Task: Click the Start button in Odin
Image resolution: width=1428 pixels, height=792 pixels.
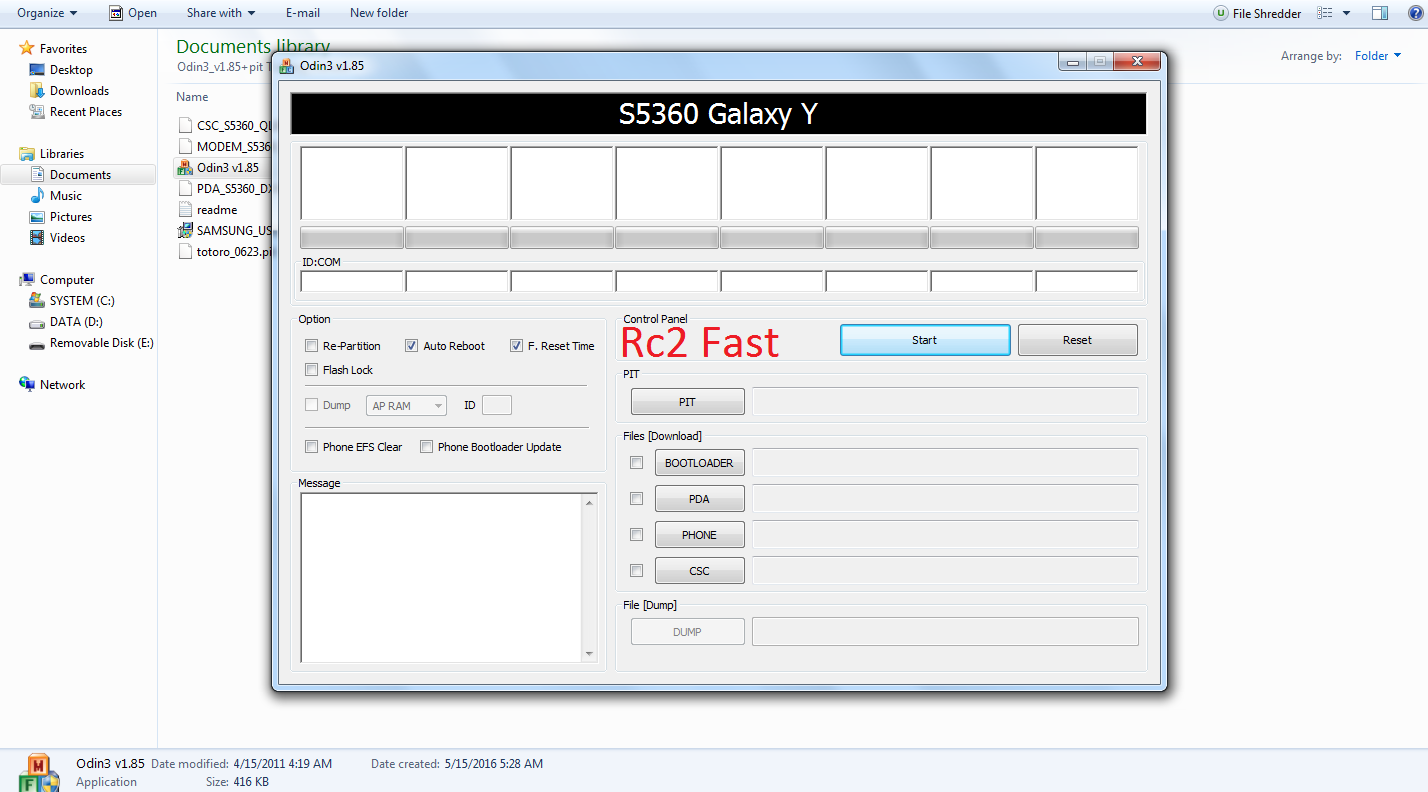Action: click(x=925, y=340)
